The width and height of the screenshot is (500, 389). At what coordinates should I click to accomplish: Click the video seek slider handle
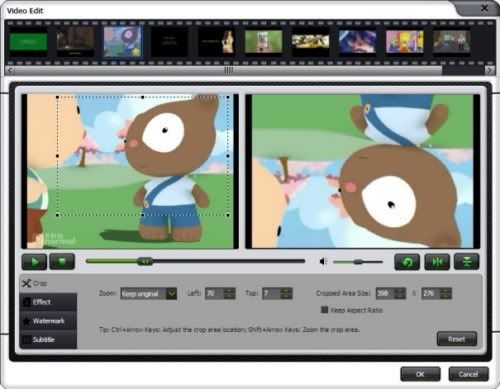click(x=145, y=261)
